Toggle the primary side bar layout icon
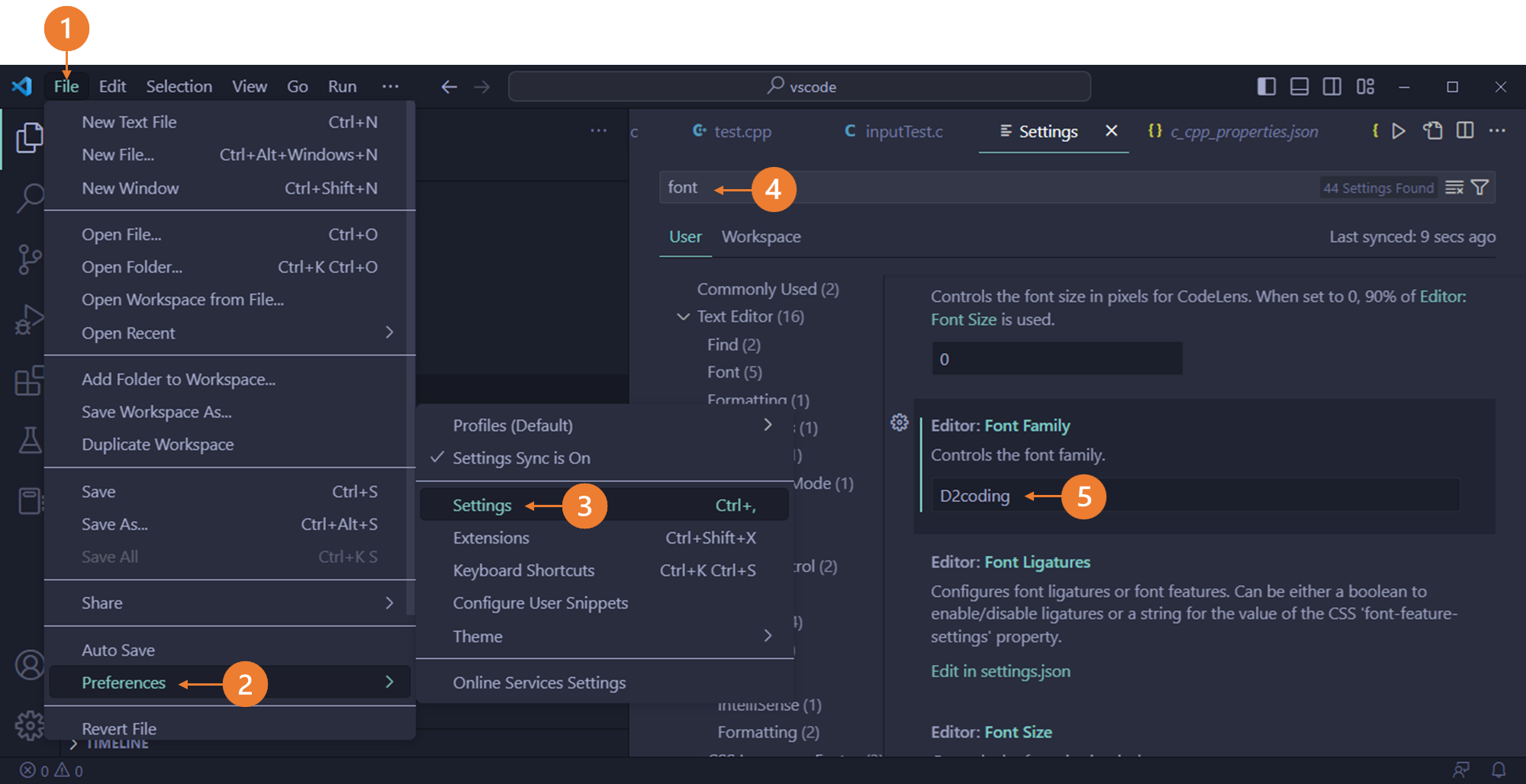The image size is (1526, 784). point(1267,86)
